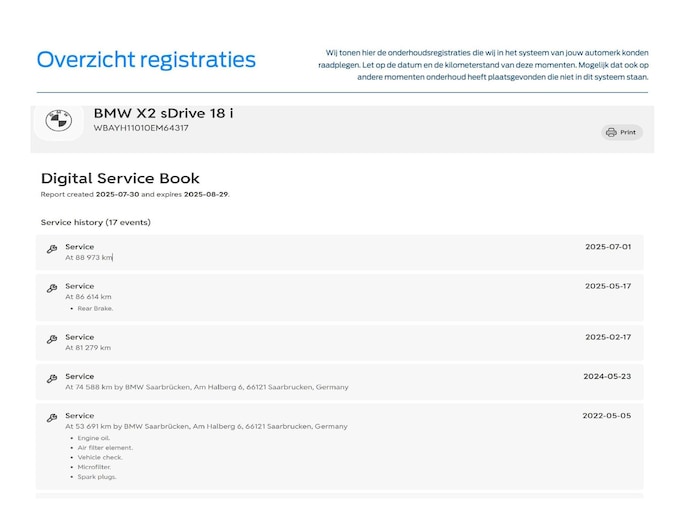Click the Digital Service Book heading

click(120, 179)
